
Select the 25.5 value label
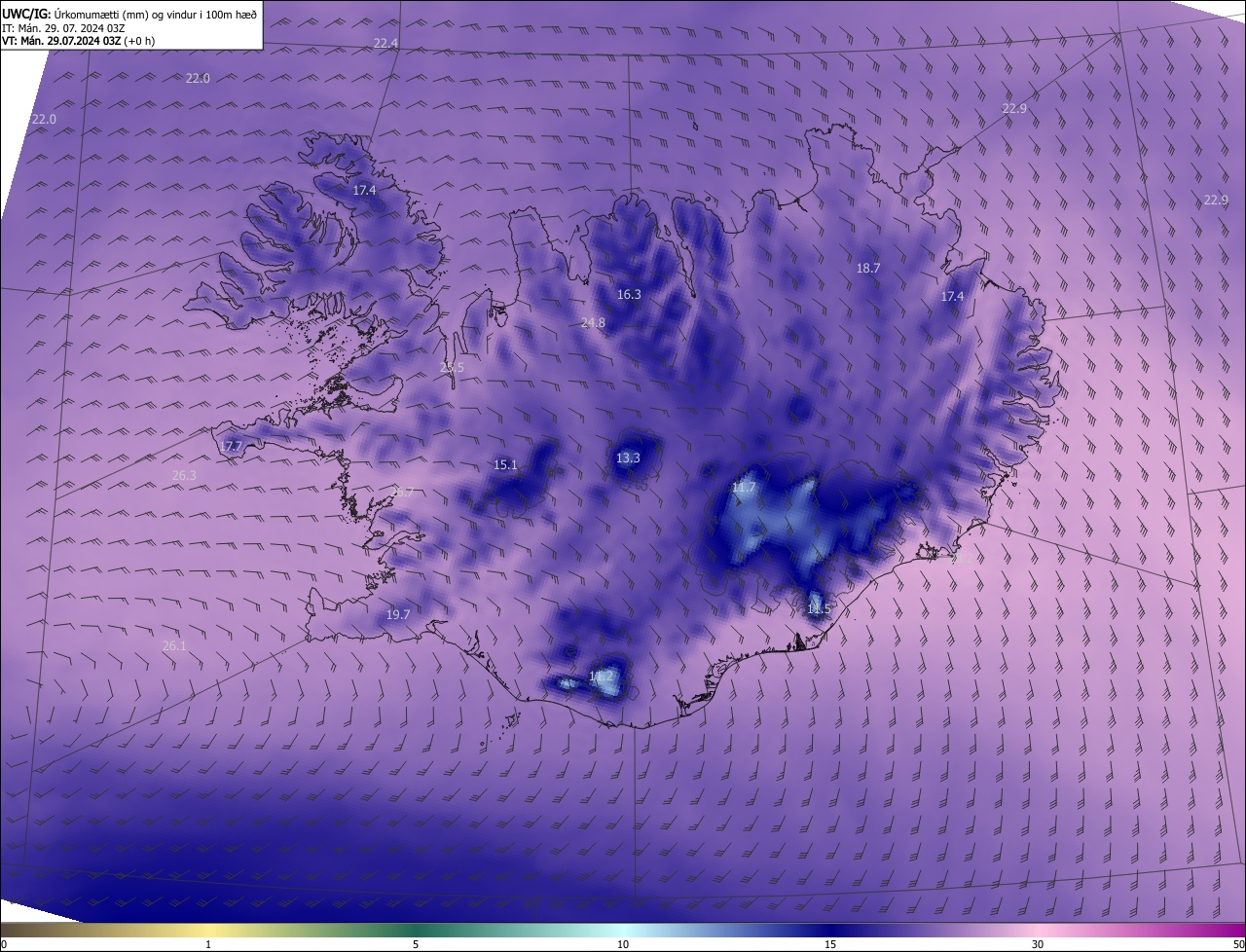click(x=452, y=367)
